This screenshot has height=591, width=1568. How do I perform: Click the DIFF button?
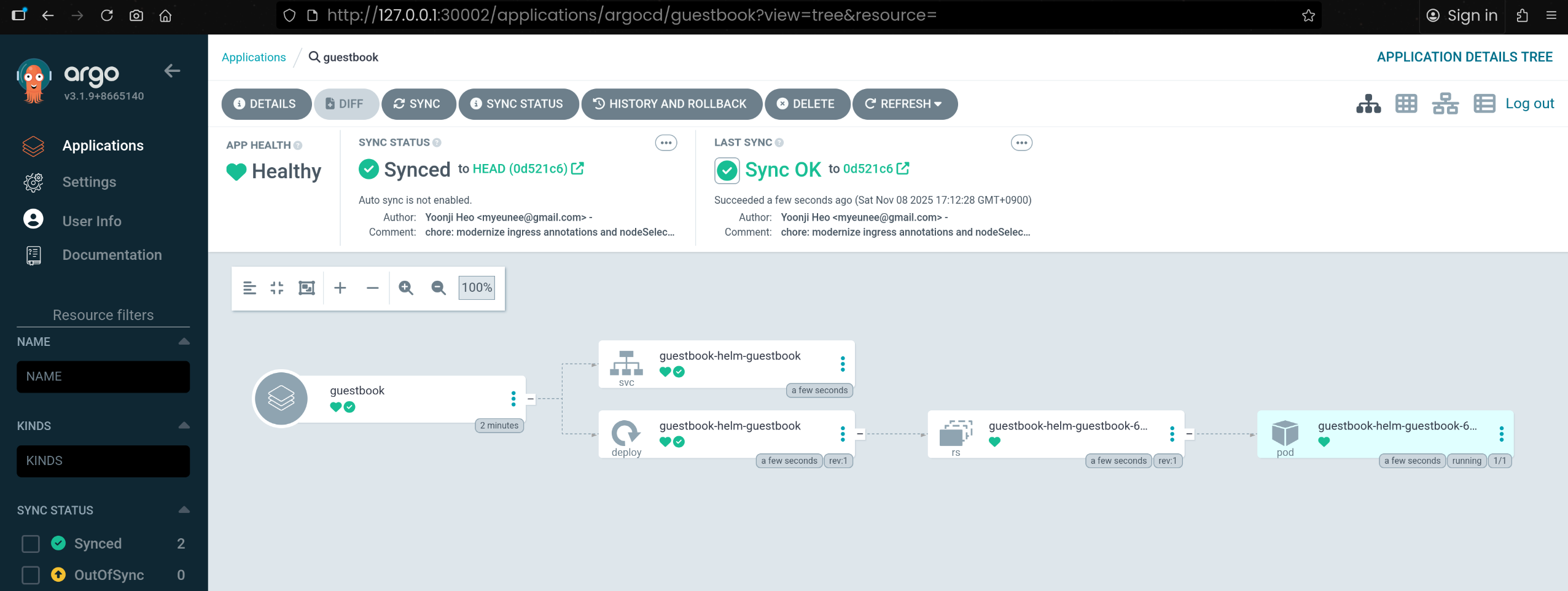click(346, 104)
